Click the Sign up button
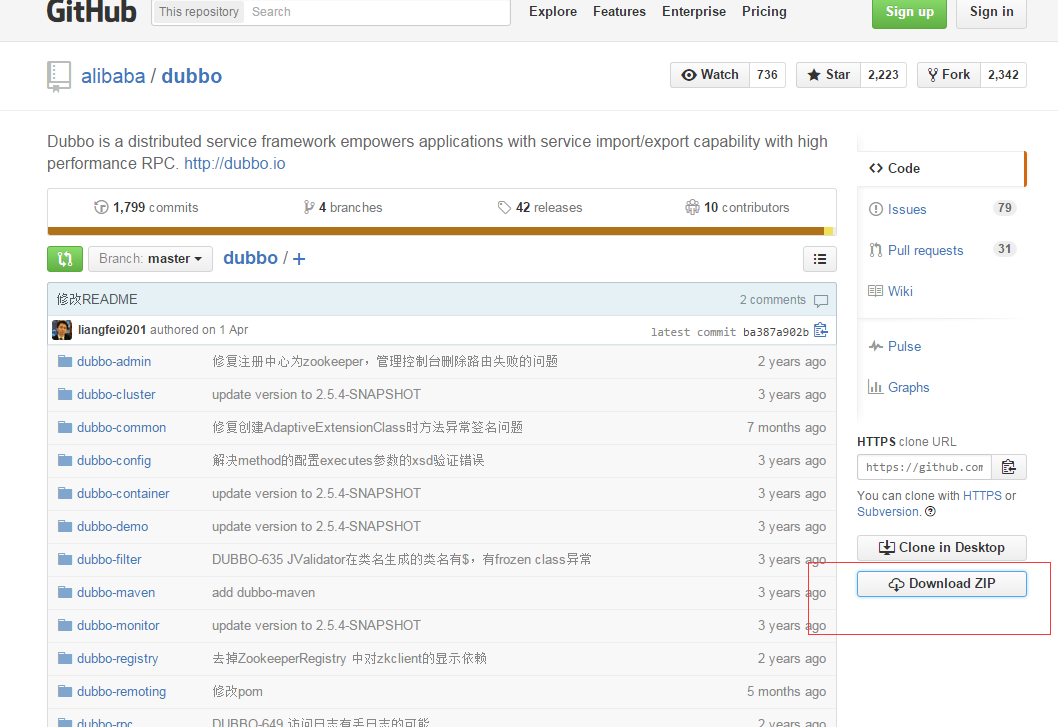 pos(909,12)
